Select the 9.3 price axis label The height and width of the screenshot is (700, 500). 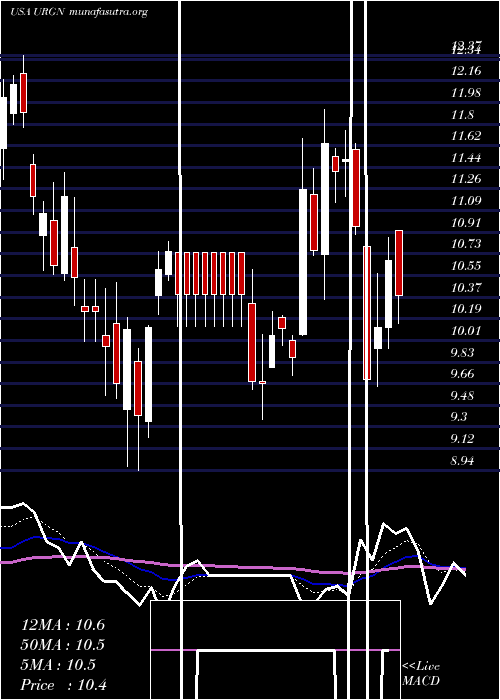point(459,417)
